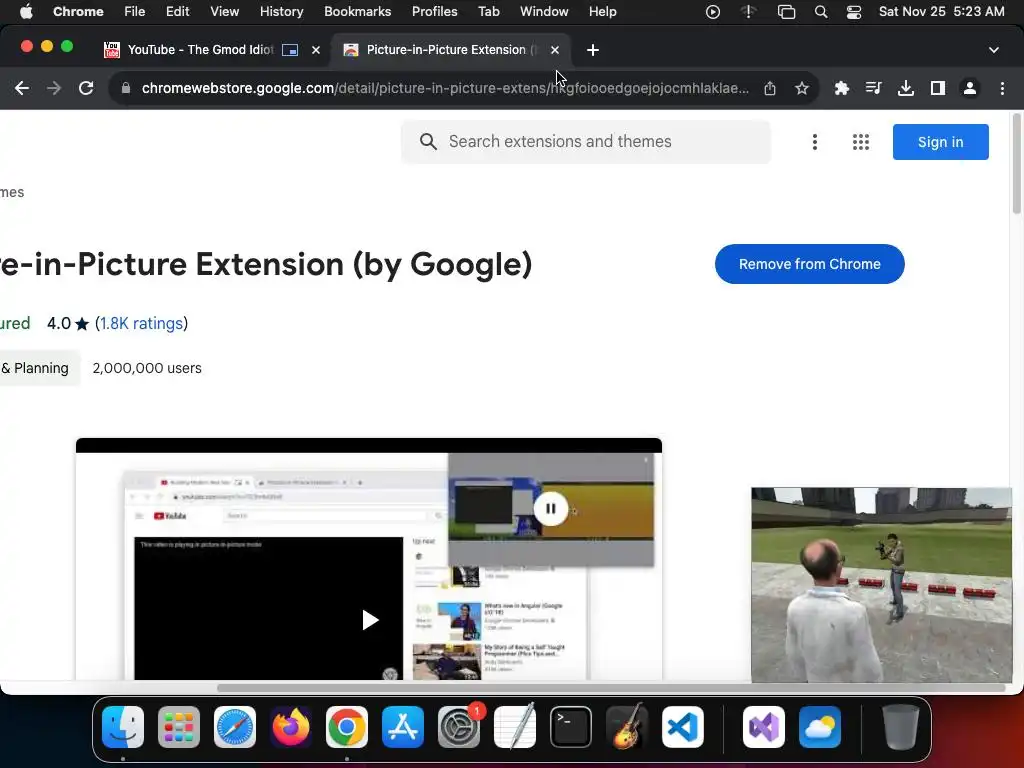
Task: Click the Search extensions and themes field
Action: click(x=586, y=142)
